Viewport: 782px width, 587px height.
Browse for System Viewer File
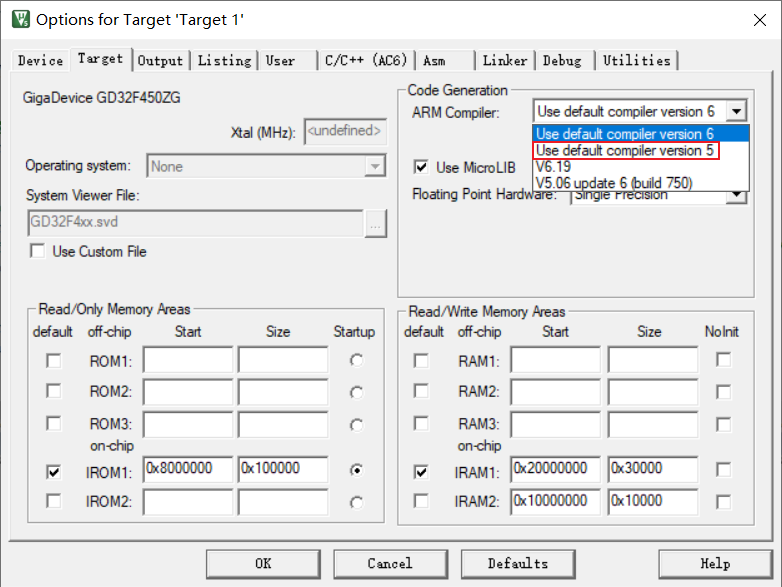coord(376,224)
